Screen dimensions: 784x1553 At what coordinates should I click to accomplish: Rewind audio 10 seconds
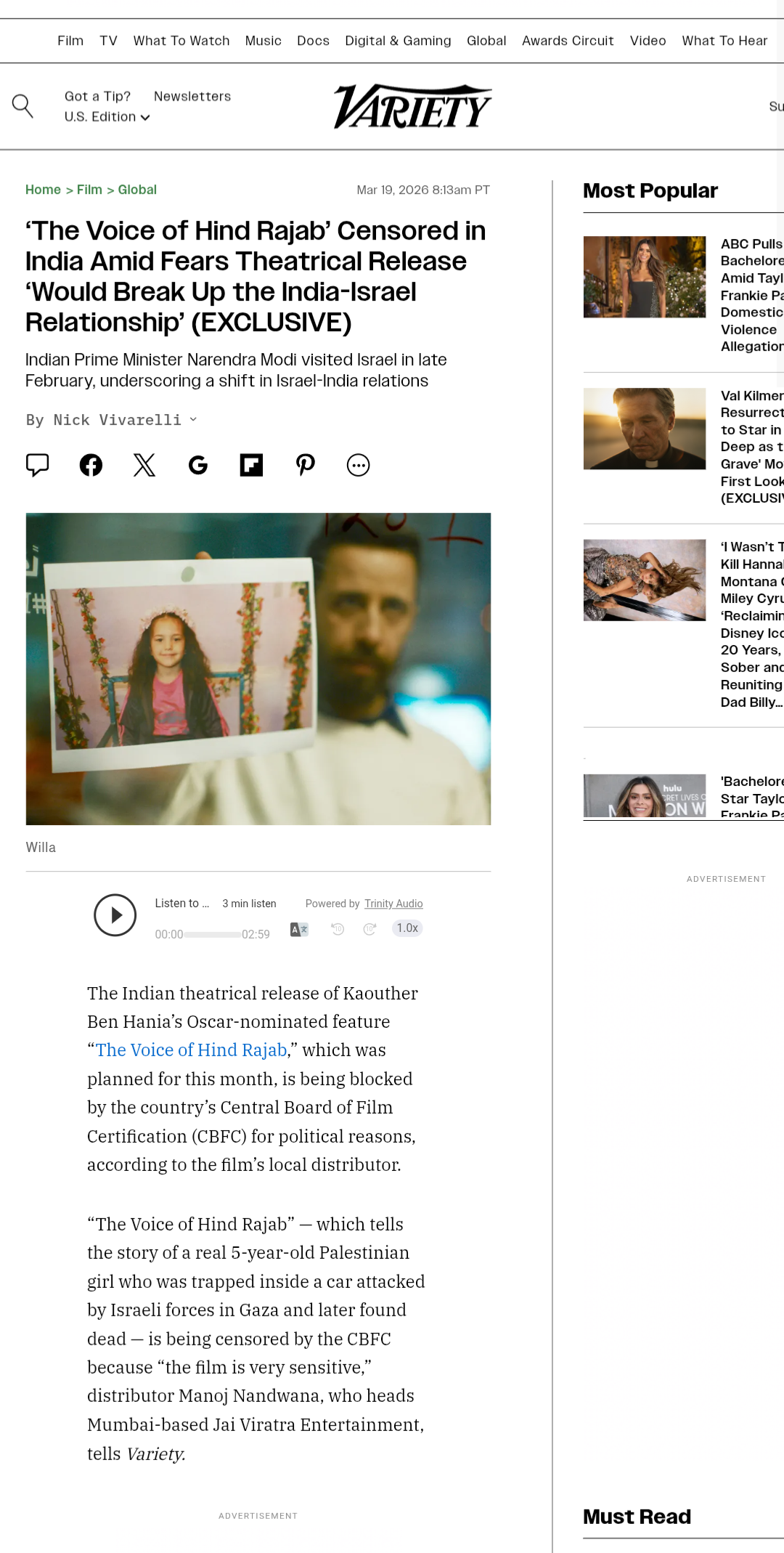(x=338, y=929)
